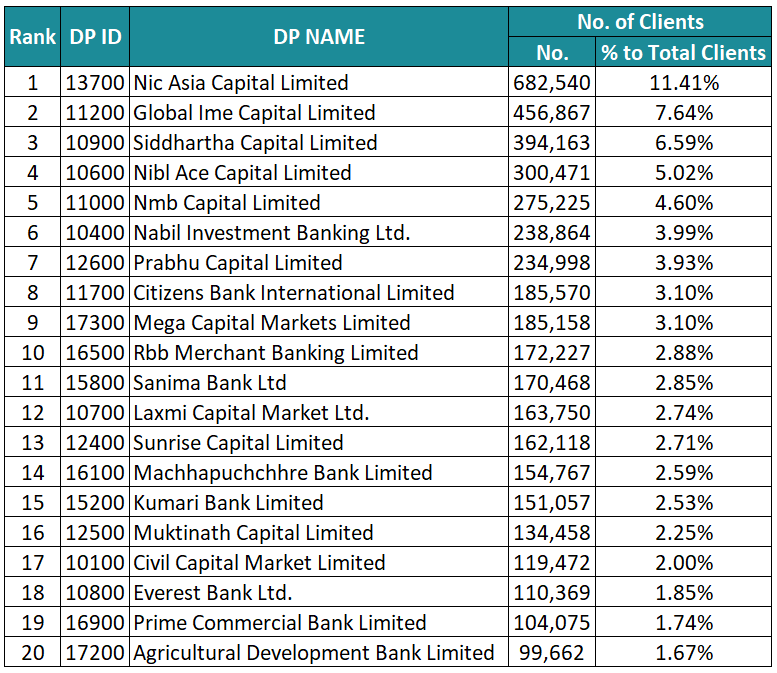Select the Everest Bank Ltd. cell
The height and width of the screenshot is (673, 777).
(x=213, y=593)
